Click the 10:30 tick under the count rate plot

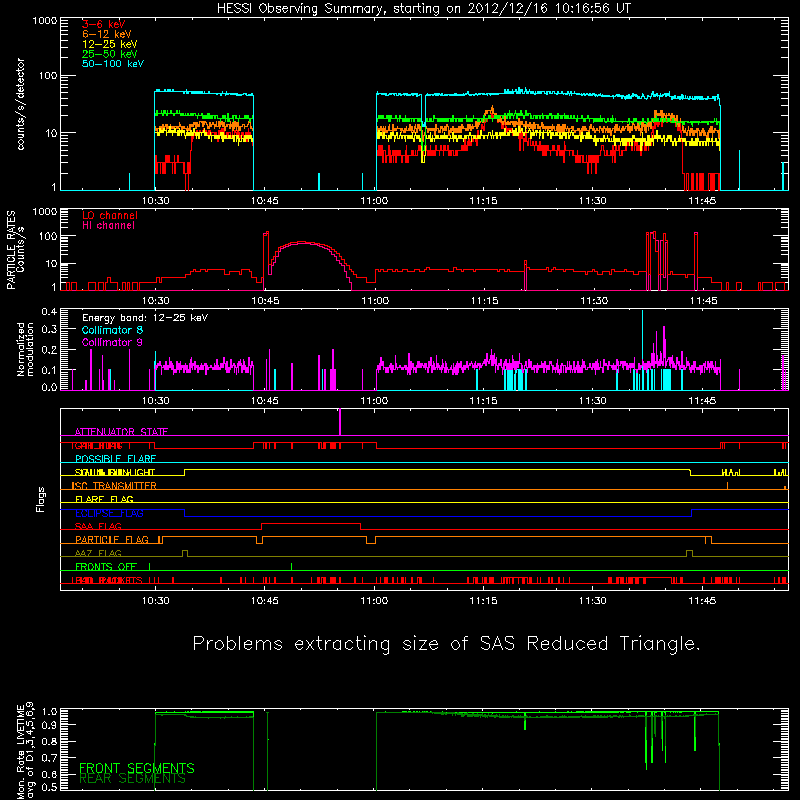(156, 201)
